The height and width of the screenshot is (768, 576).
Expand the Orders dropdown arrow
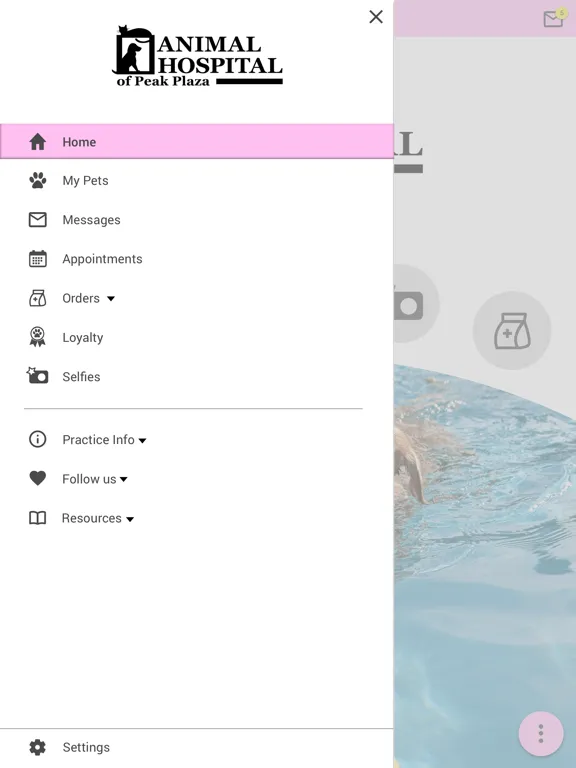tap(111, 298)
